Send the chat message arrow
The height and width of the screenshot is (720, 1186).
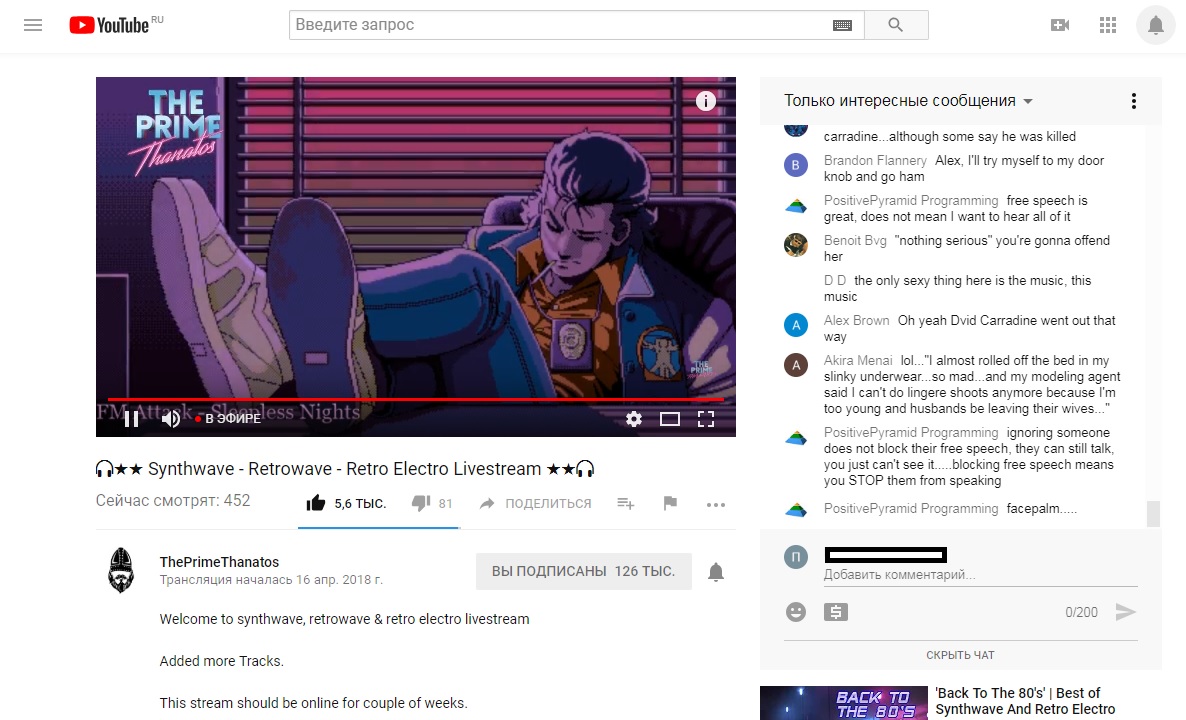pos(1125,612)
